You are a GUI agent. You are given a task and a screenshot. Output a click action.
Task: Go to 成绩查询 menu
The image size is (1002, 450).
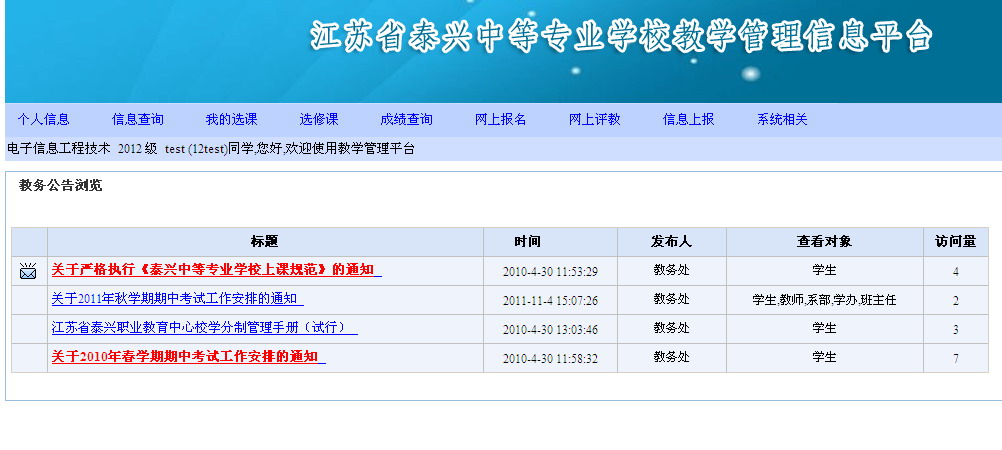[406, 119]
